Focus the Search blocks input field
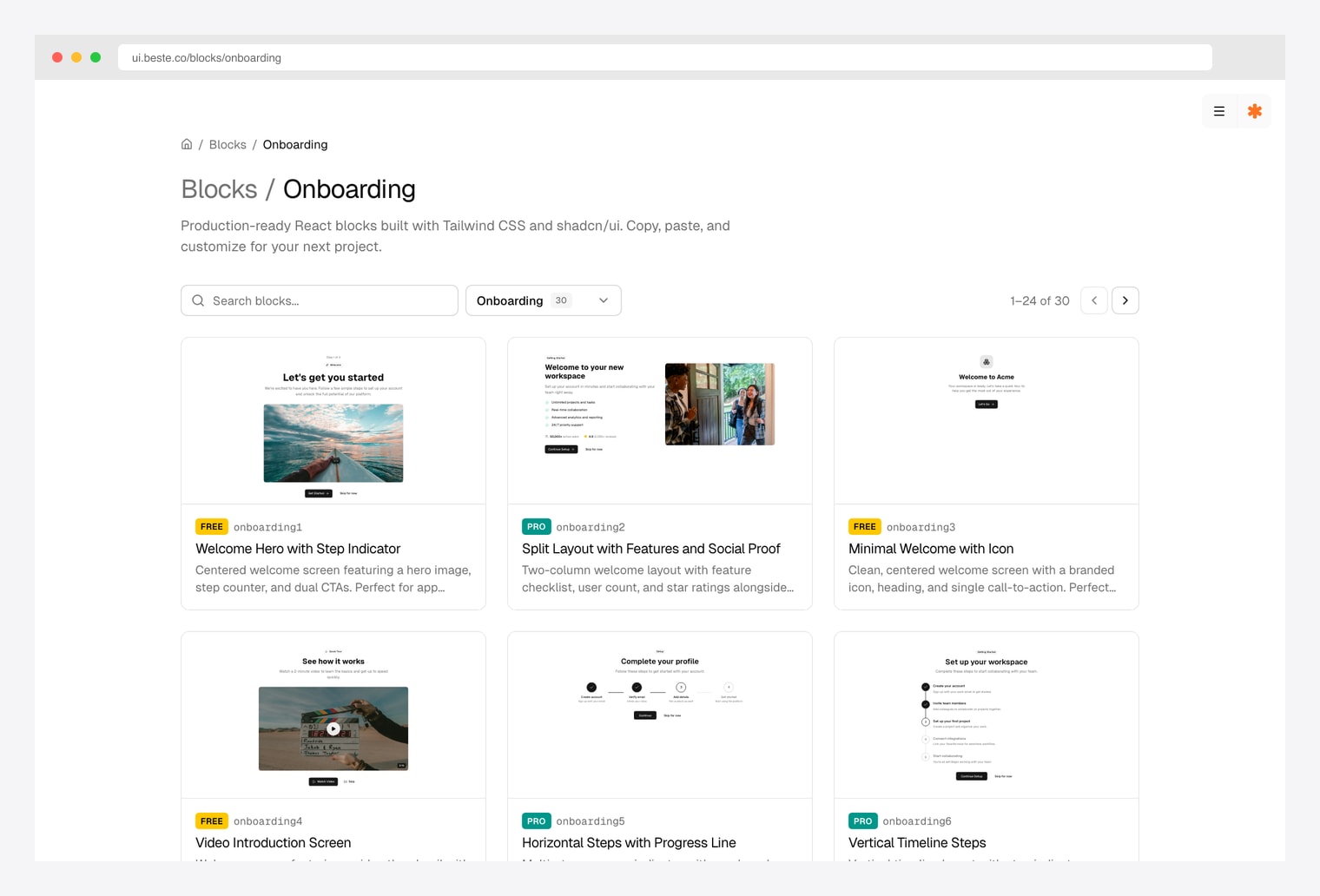Screen dimensions: 1320x896 click(320, 300)
